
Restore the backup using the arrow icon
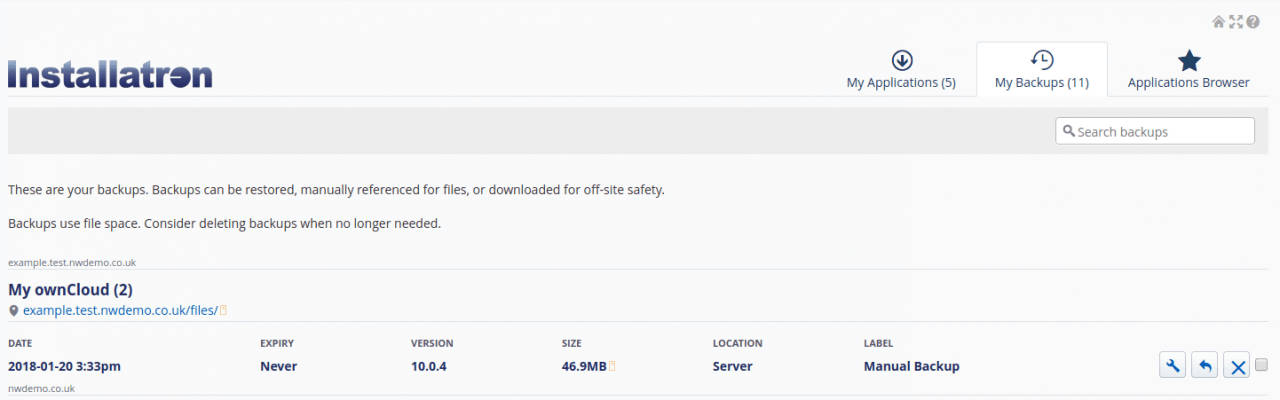click(x=1205, y=365)
